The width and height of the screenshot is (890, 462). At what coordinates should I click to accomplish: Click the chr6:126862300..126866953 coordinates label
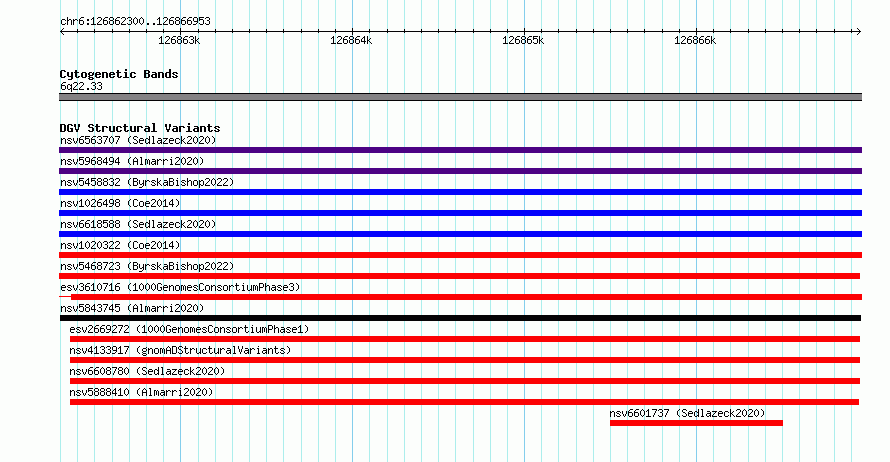[x=135, y=22]
